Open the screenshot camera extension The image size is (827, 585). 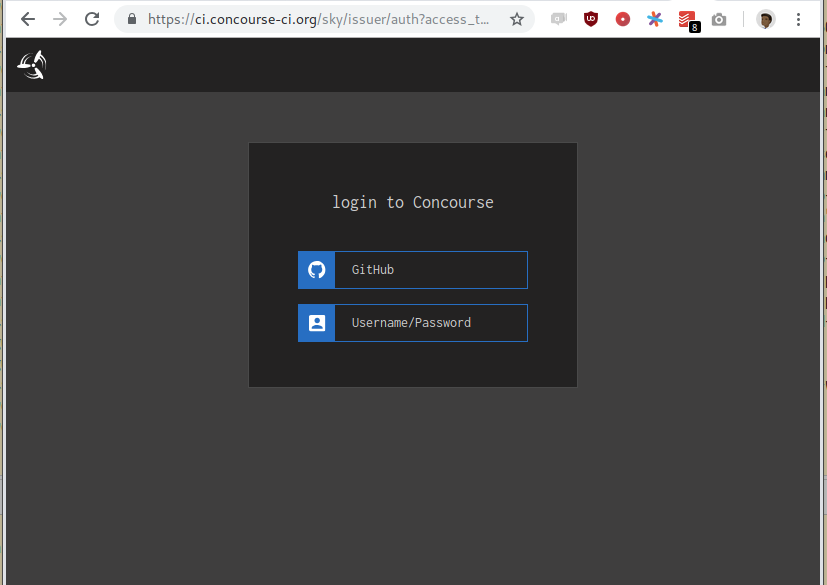click(719, 19)
